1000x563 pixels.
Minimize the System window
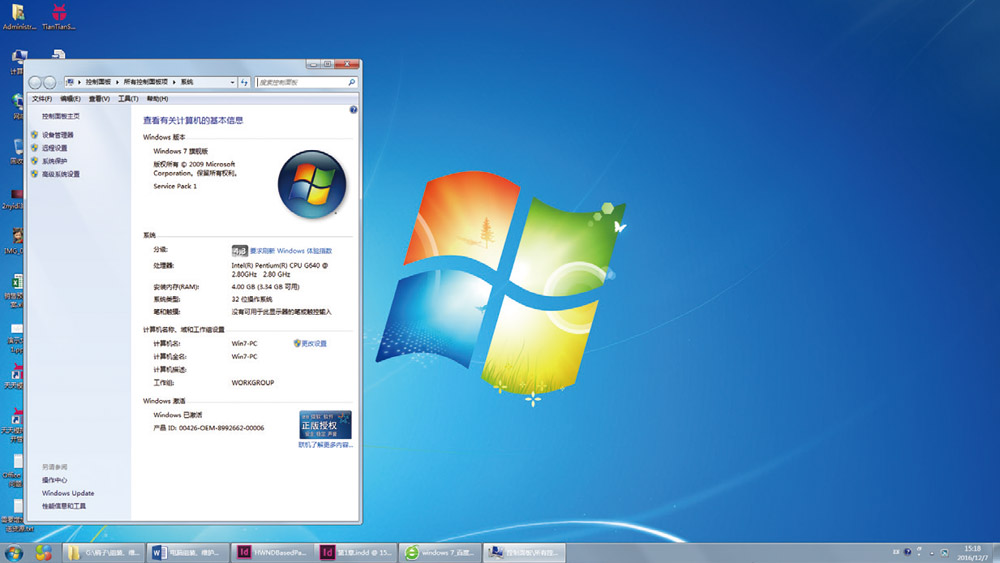313,64
